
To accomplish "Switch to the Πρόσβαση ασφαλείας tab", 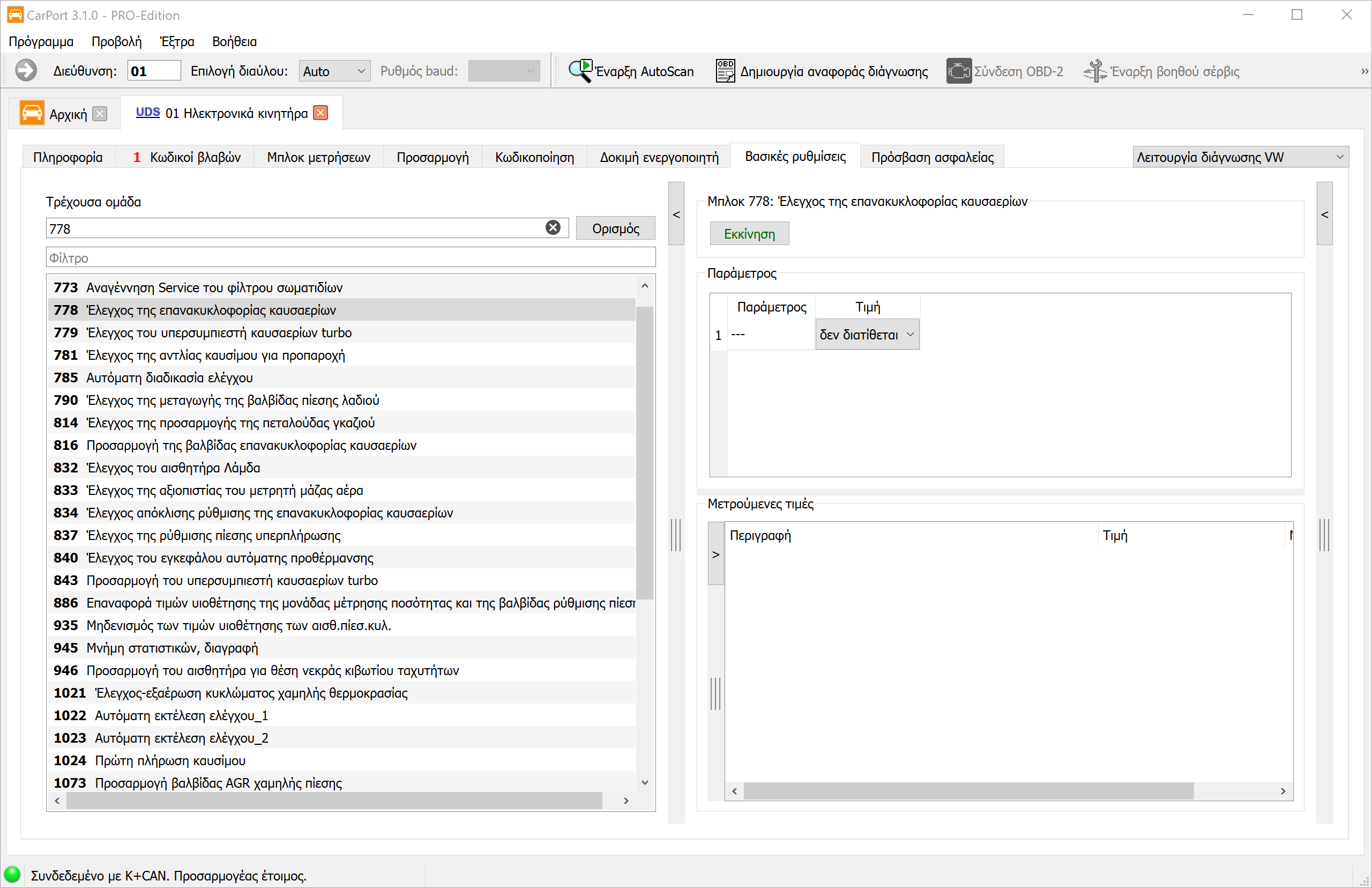I will (x=933, y=158).
